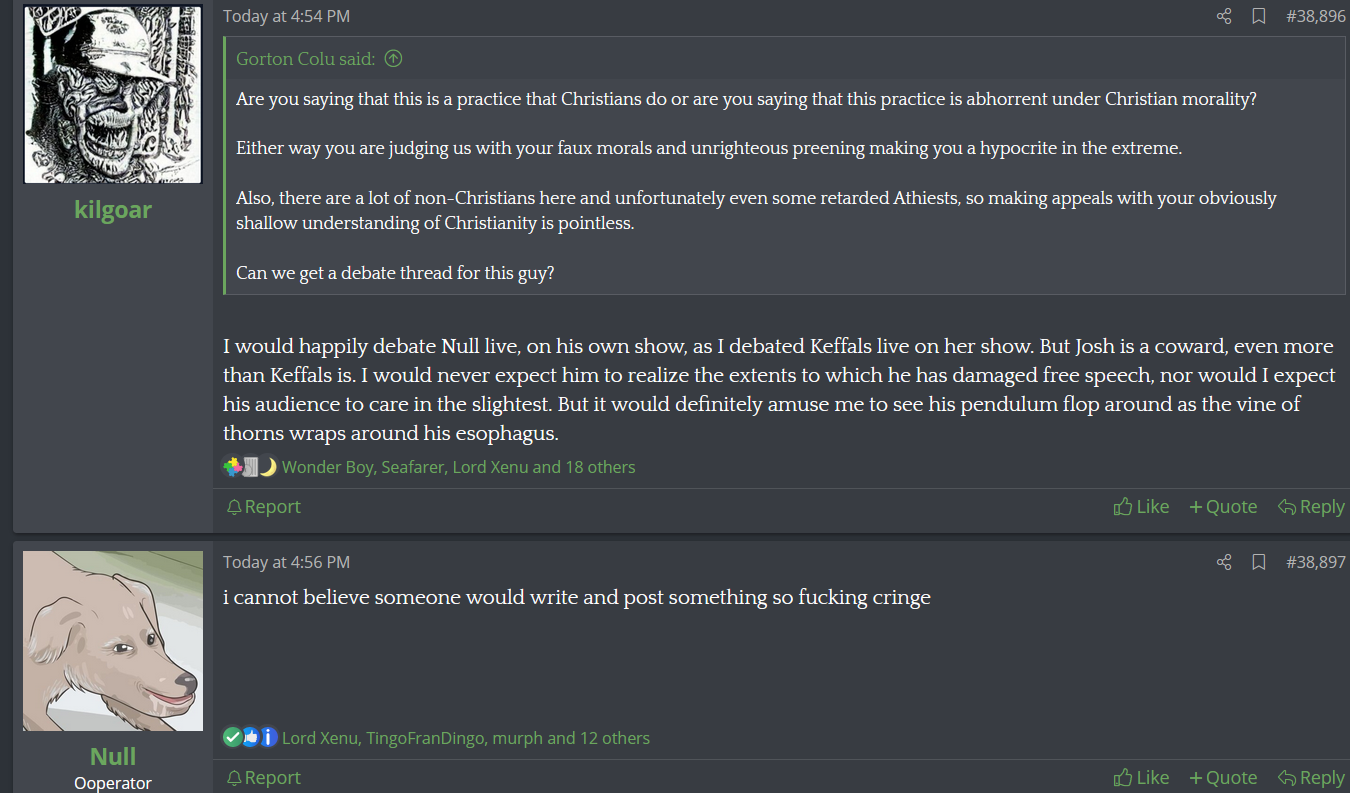Bookmark Null's post #38,897
Screen dimensions: 1350x793
point(1259,562)
